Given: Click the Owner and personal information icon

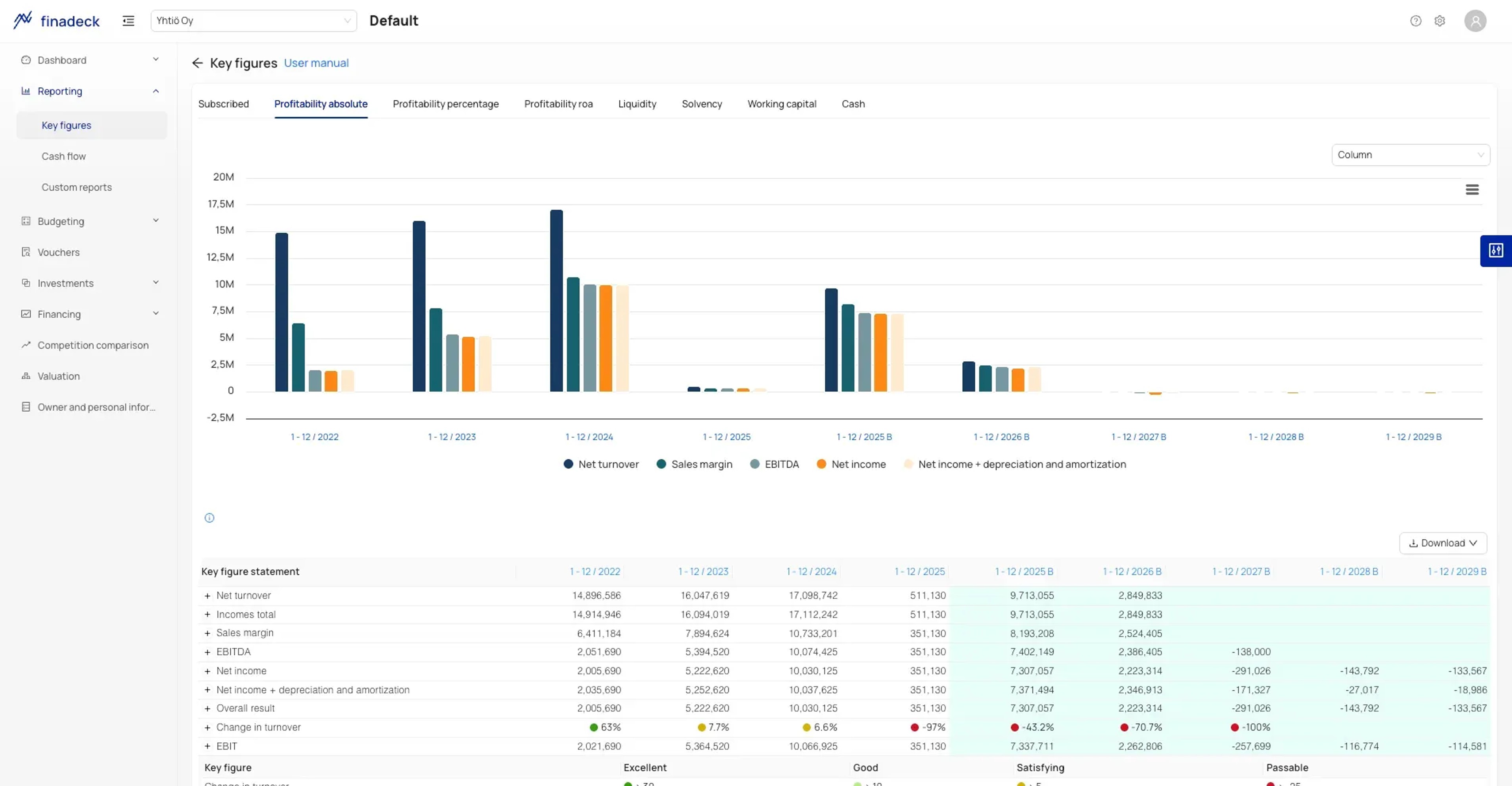Looking at the screenshot, I should [26, 407].
